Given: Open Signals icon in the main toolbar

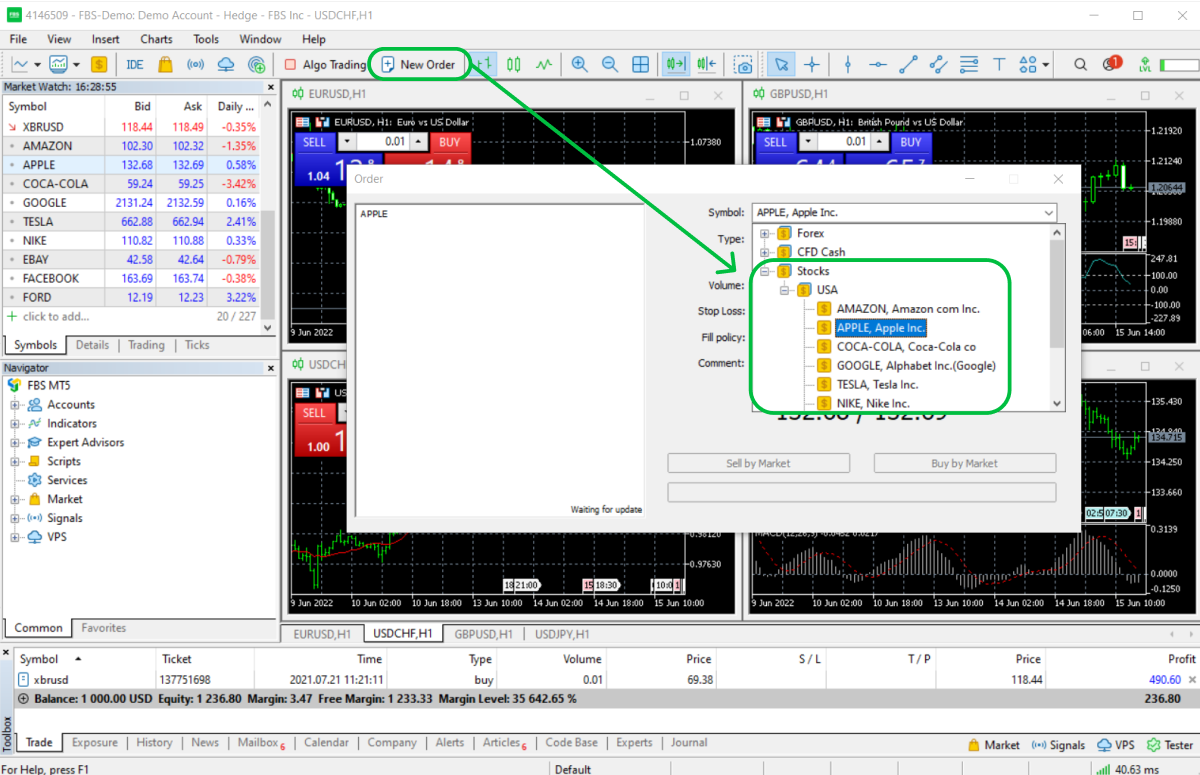Looking at the screenshot, I should click(196, 65).
